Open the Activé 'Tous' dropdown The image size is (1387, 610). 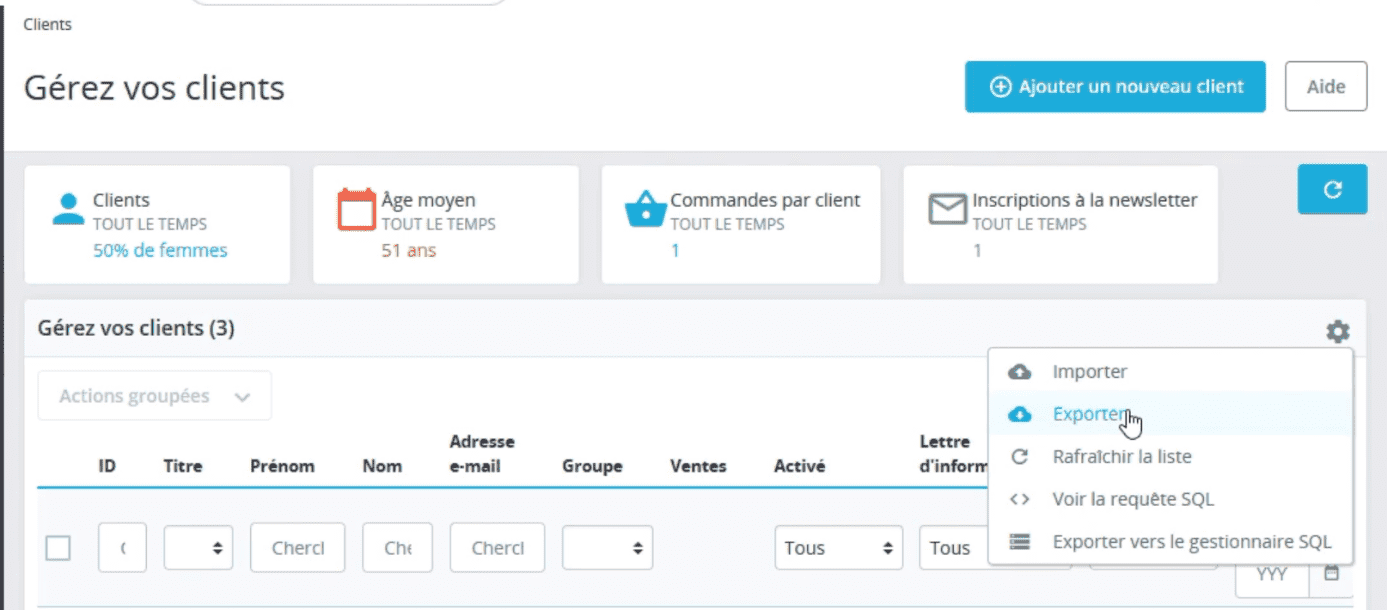[x=839, y=548]
